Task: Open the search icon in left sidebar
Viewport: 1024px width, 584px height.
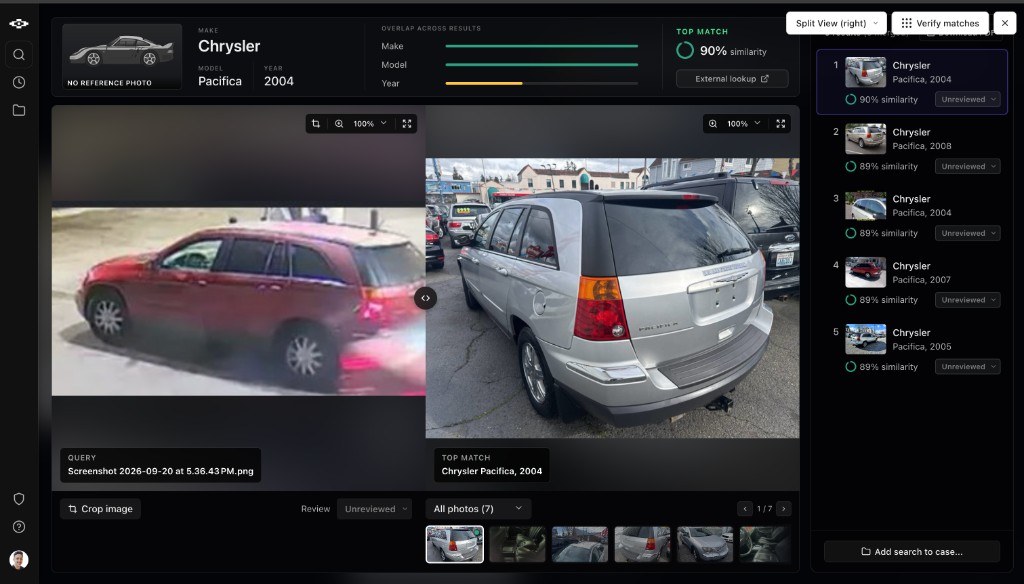Action: [19, 54]
